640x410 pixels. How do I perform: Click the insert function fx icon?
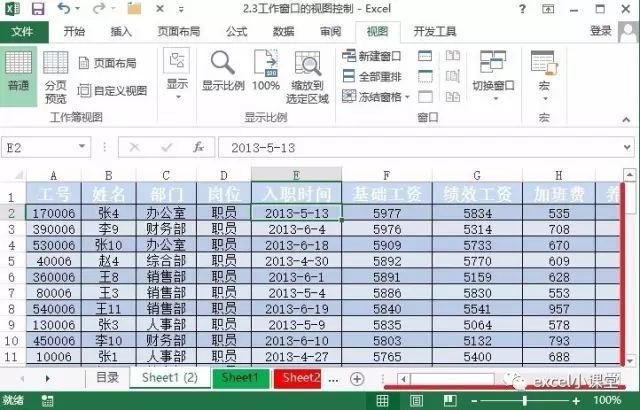pos(198,147)
